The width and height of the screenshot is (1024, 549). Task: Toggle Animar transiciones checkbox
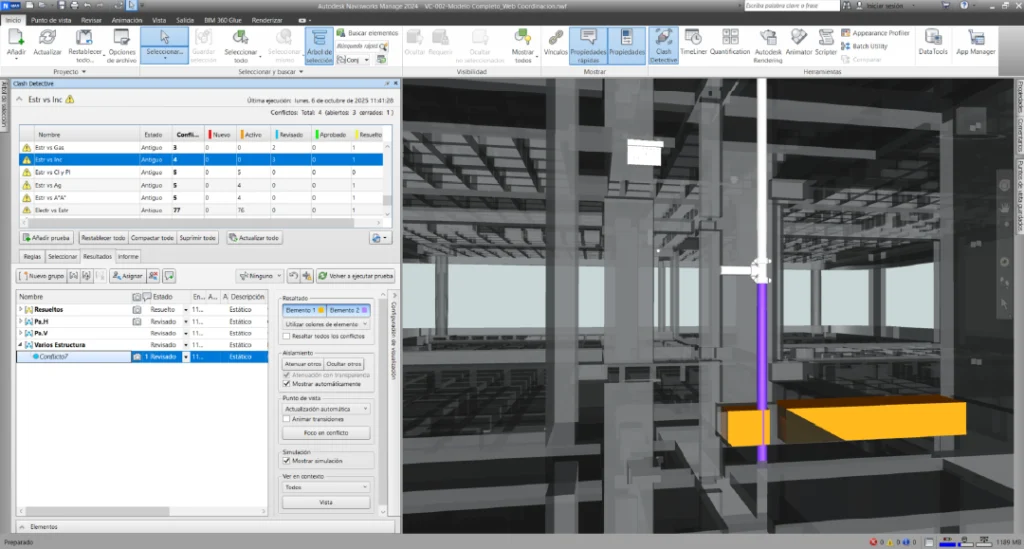point(286,419)
